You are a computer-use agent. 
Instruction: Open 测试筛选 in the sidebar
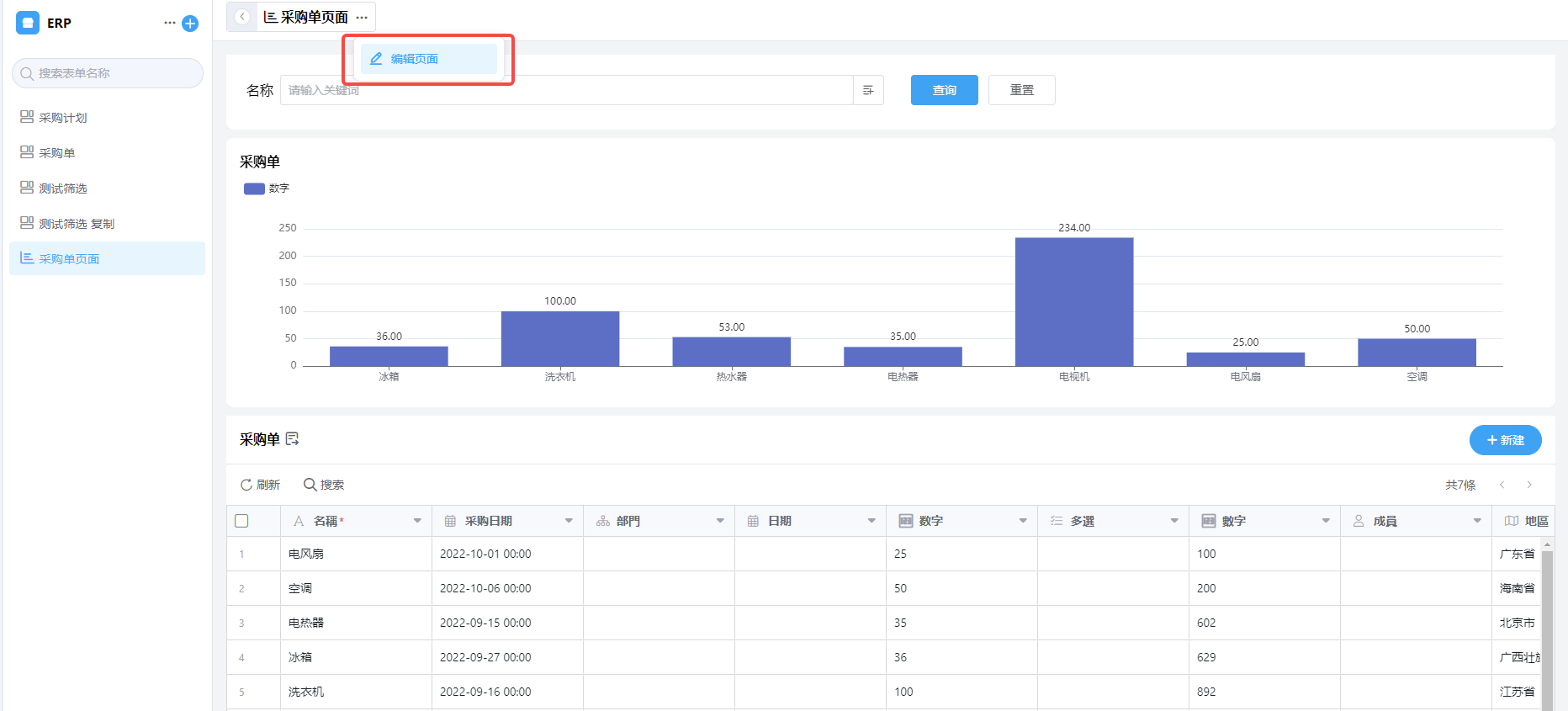coord(107,188)
